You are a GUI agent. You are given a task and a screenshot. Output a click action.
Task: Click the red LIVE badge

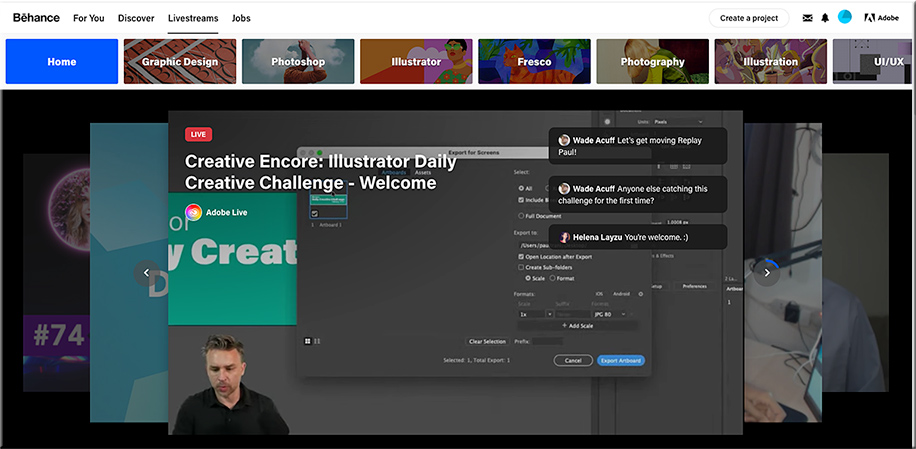(x=198, y=134)
